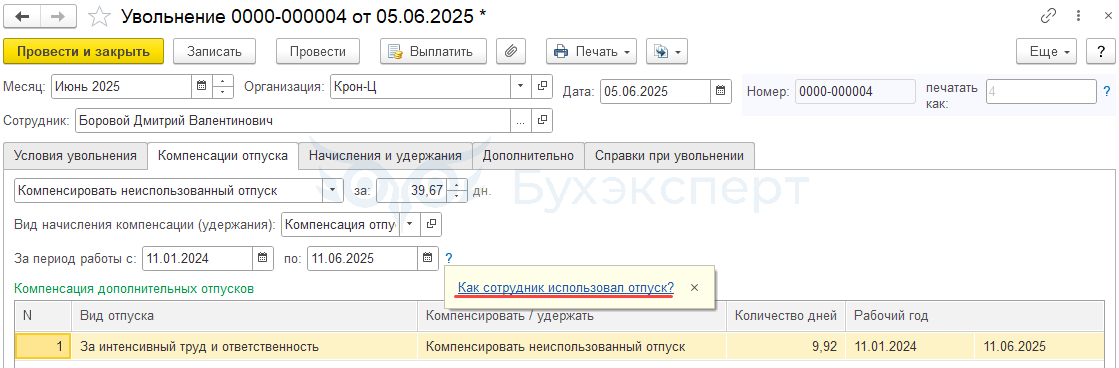
Task: Open hint ? next to печатать как
Action: (1107, 91)
